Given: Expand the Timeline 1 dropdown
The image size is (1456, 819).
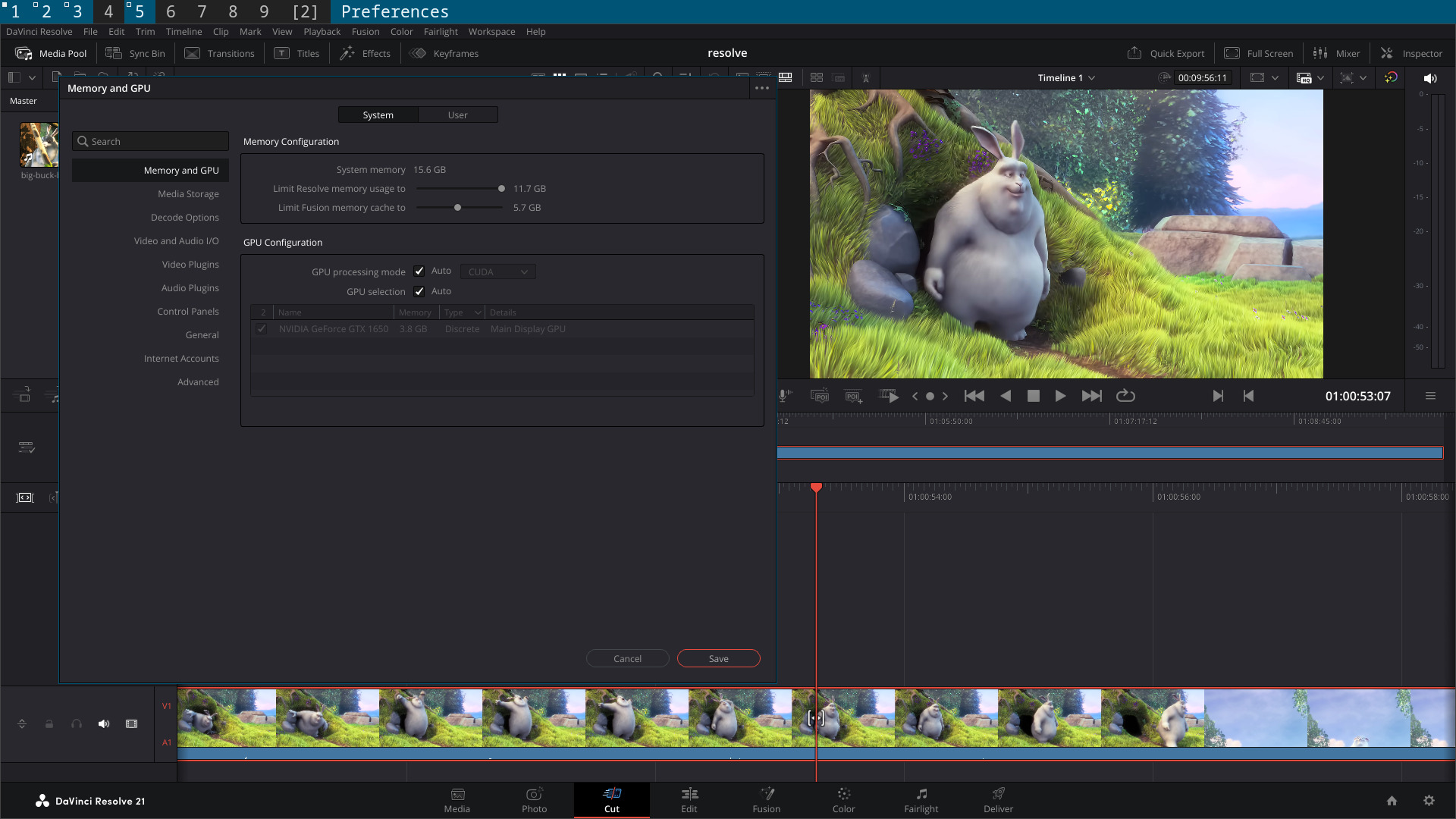Looking at the screenshot, I should [x=1066, y=78].
